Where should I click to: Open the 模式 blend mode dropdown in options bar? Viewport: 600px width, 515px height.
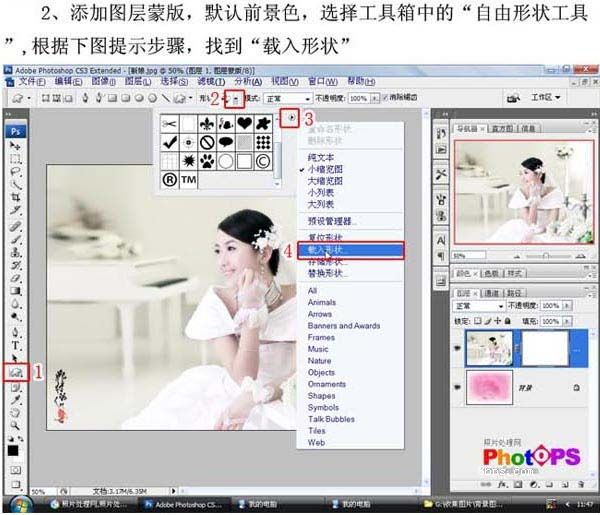288,98
